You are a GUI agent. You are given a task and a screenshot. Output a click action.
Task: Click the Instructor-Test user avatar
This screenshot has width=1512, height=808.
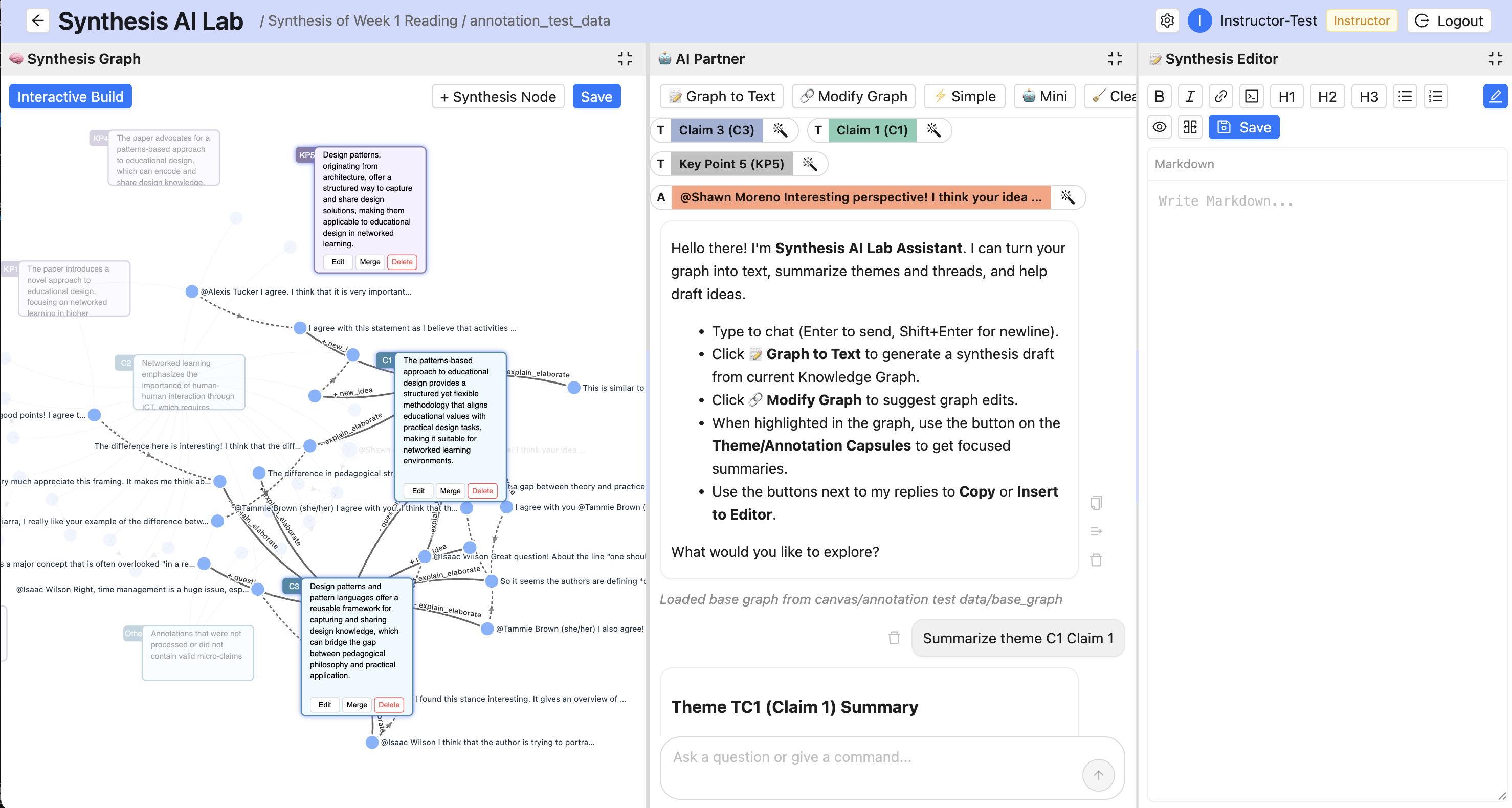1199,20
